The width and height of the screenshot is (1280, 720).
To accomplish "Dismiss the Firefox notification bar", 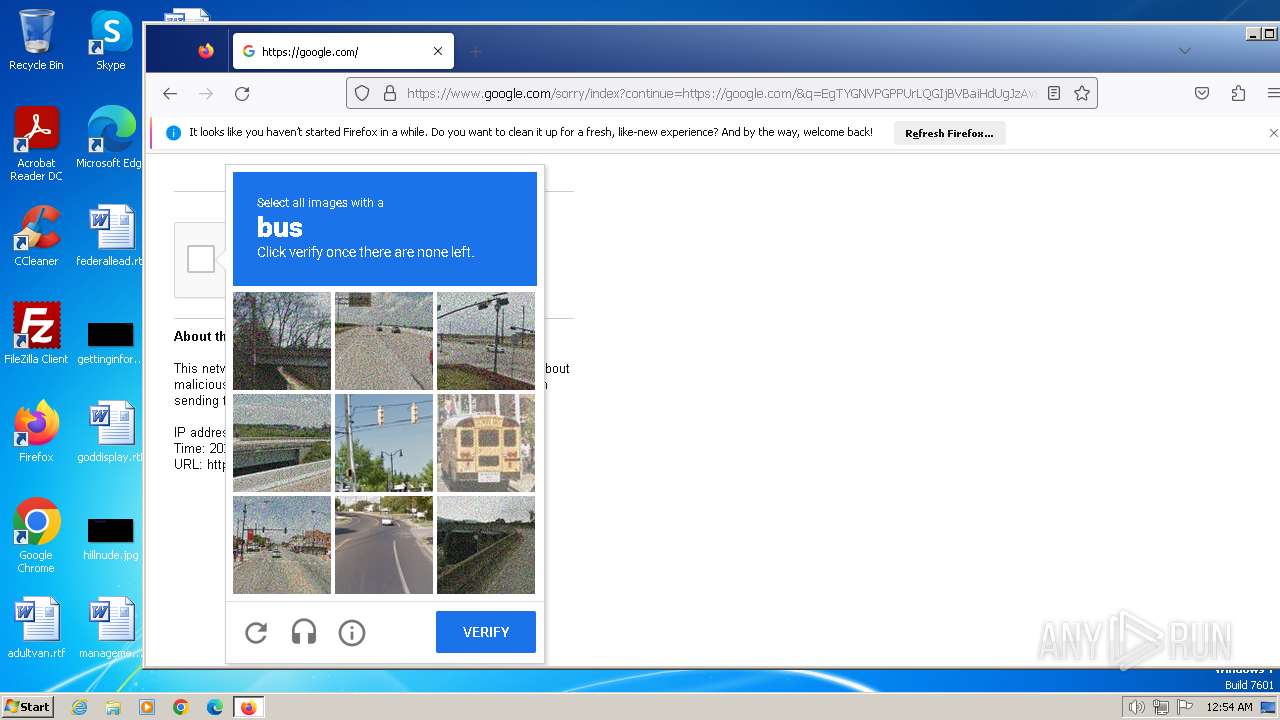I will click(1273, 133).
